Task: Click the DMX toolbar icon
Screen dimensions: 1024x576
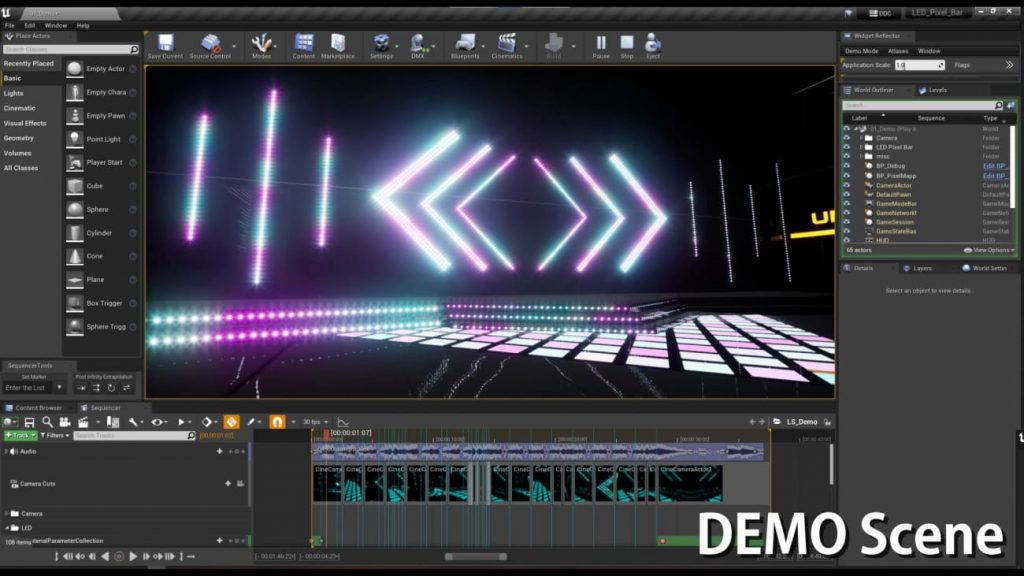Action: [417, 44]
